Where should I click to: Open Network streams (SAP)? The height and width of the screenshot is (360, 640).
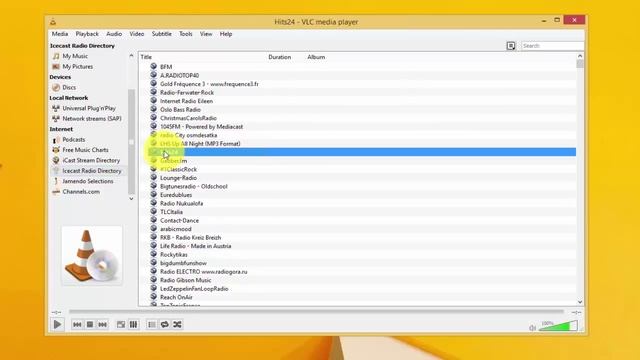[92, 119]
